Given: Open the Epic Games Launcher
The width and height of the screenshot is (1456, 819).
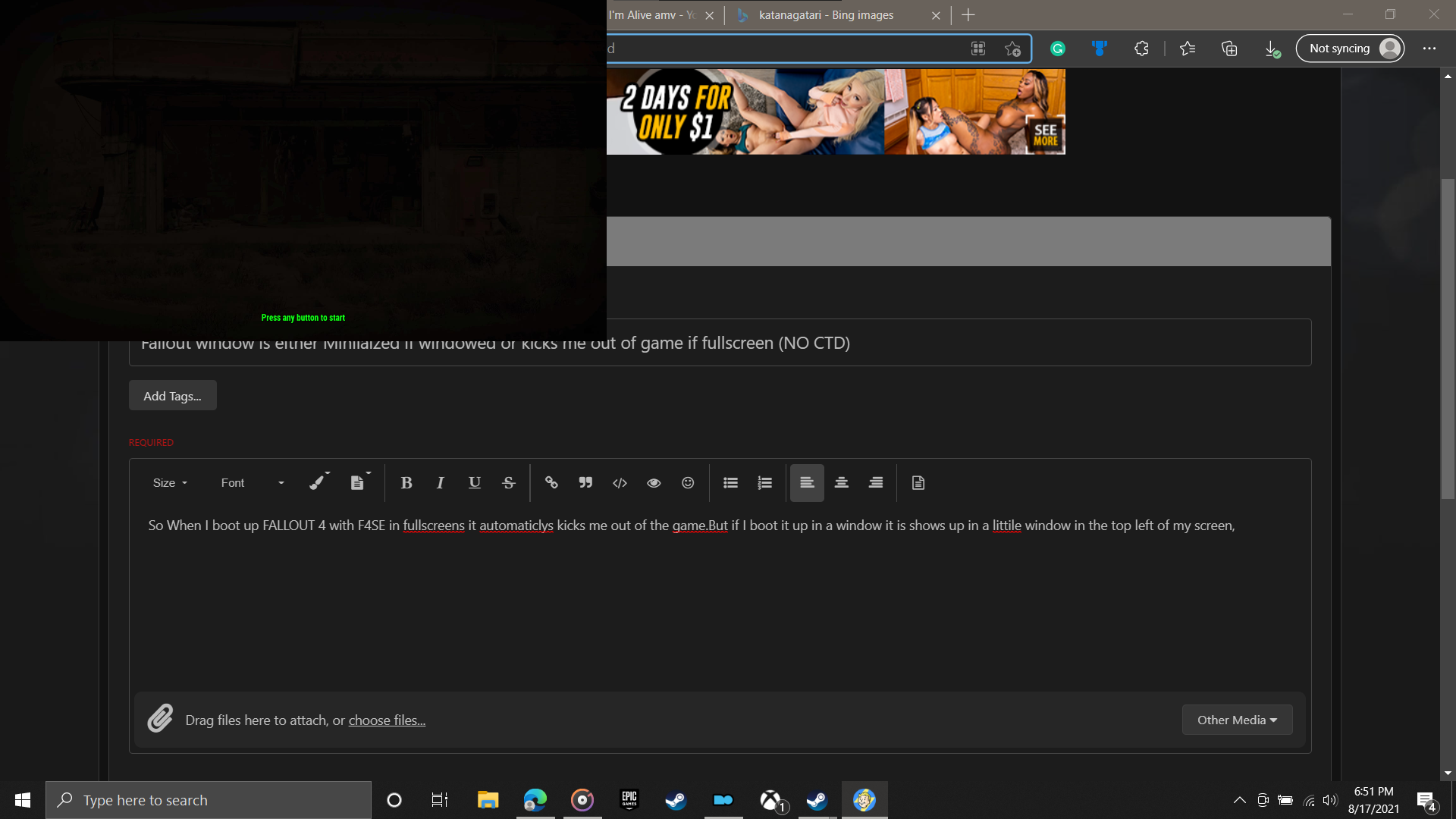Looking at the screenshot, I should point(629,800).
